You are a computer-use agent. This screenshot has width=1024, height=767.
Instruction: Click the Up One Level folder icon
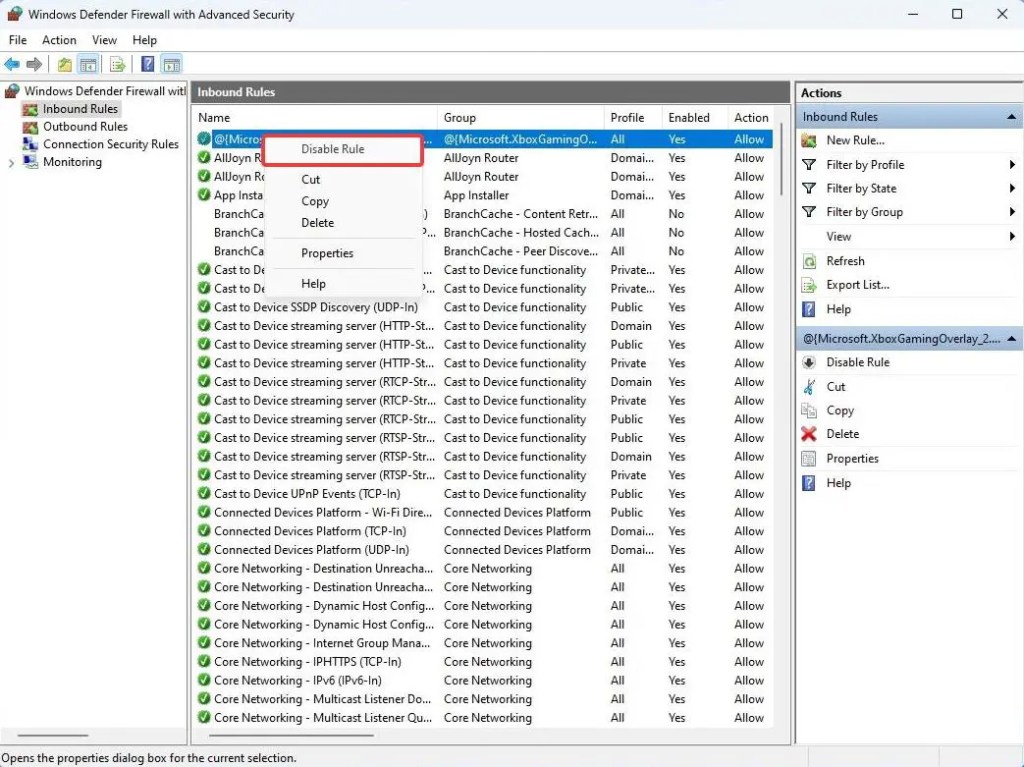64,64
